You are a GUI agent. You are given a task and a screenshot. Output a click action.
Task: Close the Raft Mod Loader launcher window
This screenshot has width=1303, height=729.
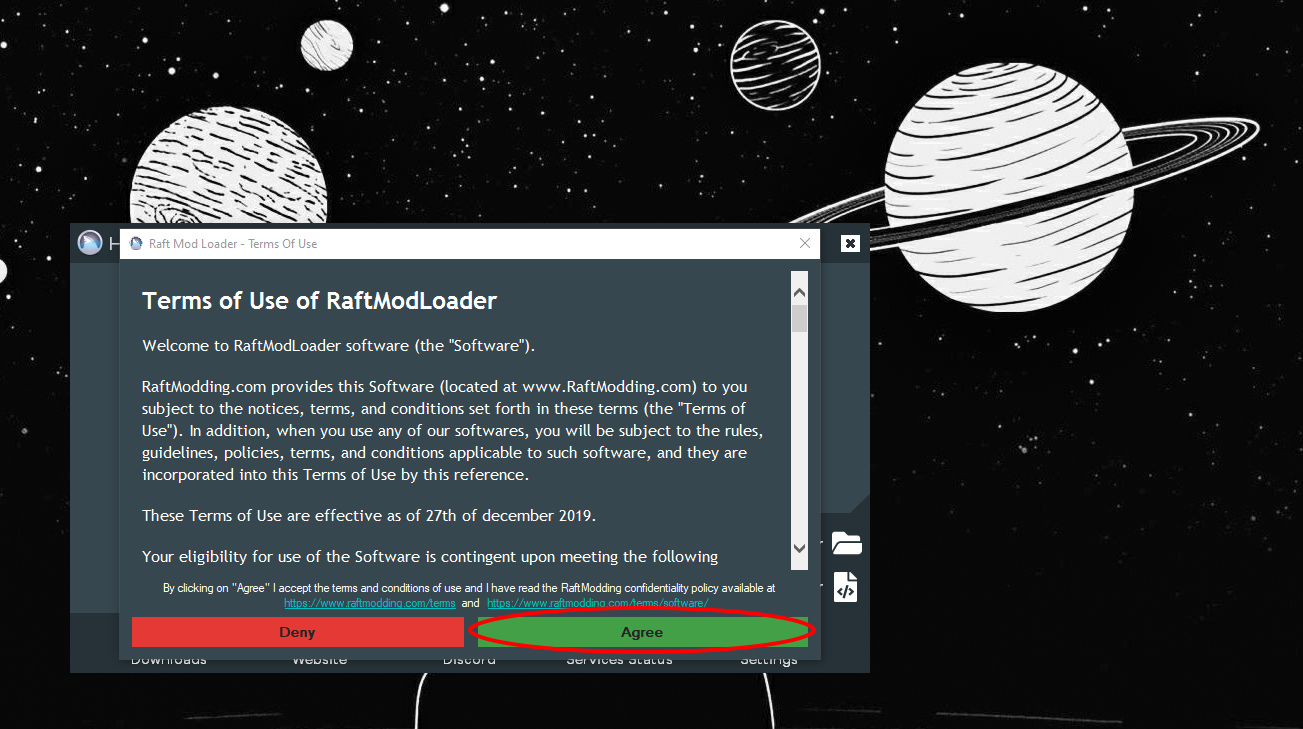pyautogui.click(x=850, y=243)
